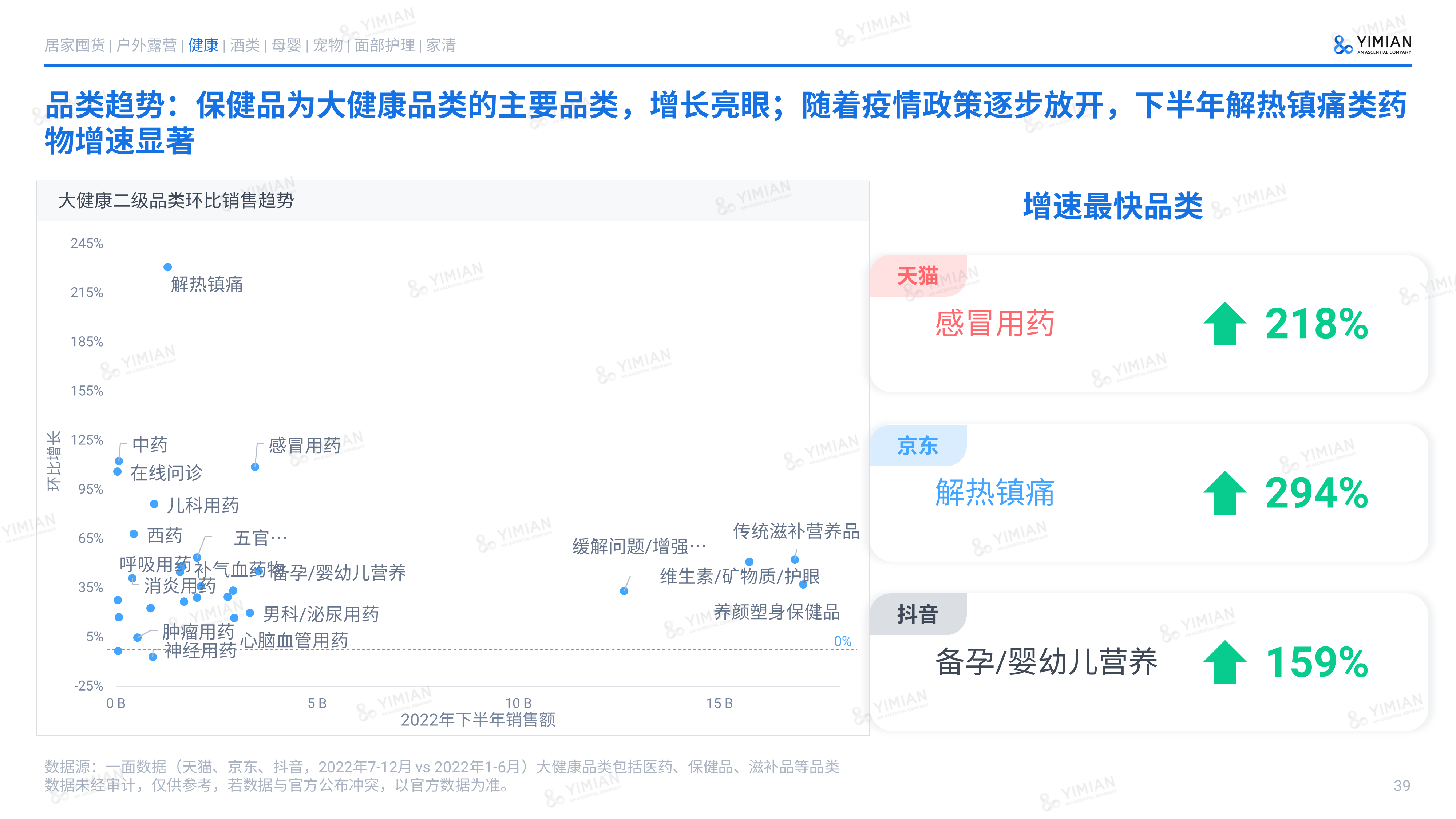This screenshot has height=819, width=1456.
Task: Click the green arrow beside 159%
Action: click(x=1224, y=662)
